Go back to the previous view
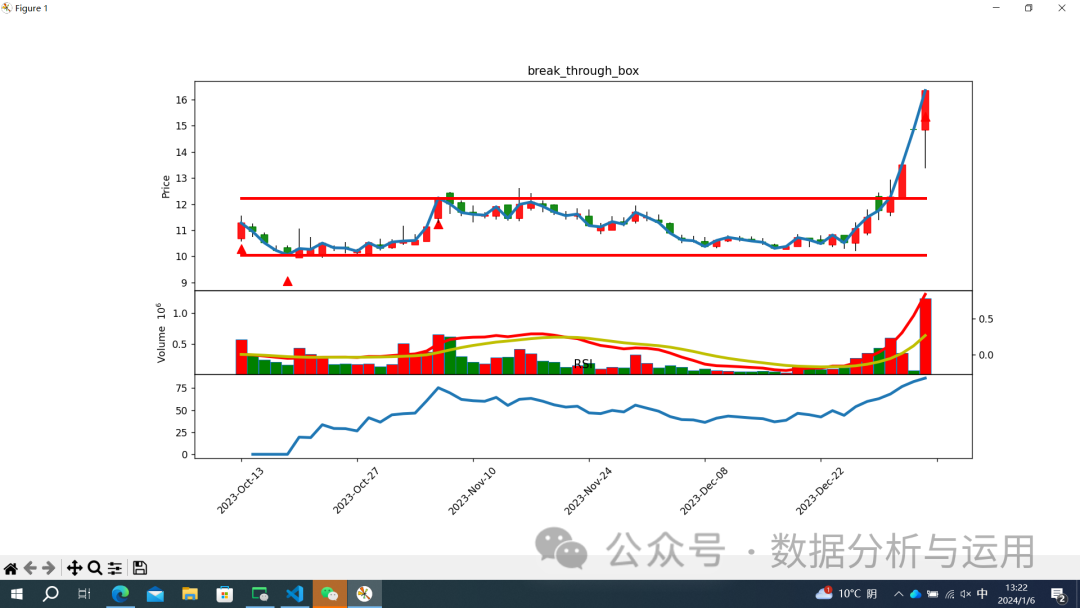1080x608 pixels. point(30,568)
